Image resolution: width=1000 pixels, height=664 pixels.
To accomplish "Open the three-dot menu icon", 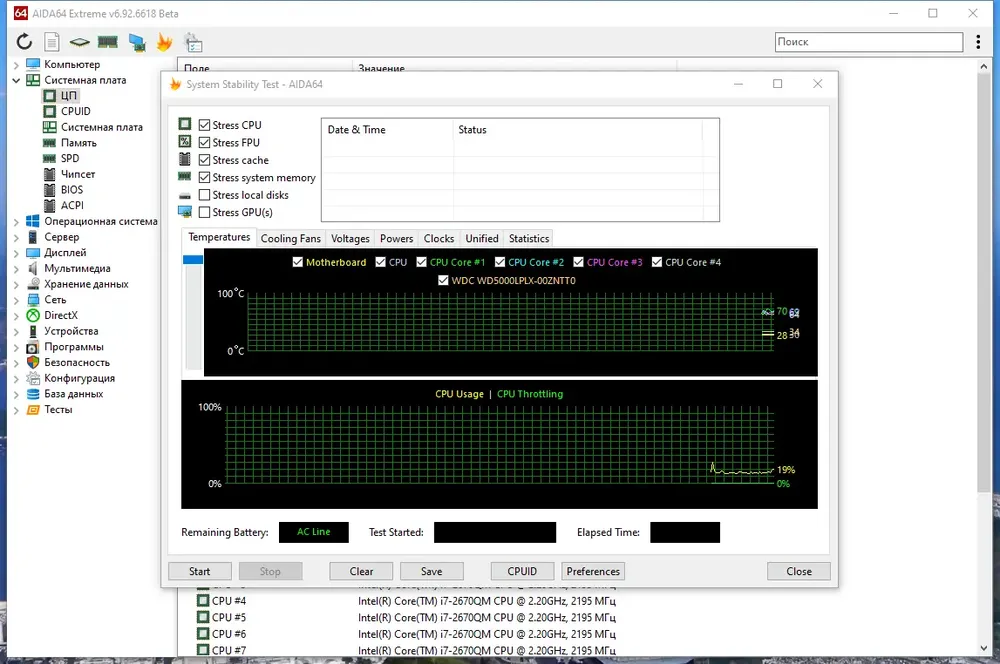I will click(x=978, y=42).
